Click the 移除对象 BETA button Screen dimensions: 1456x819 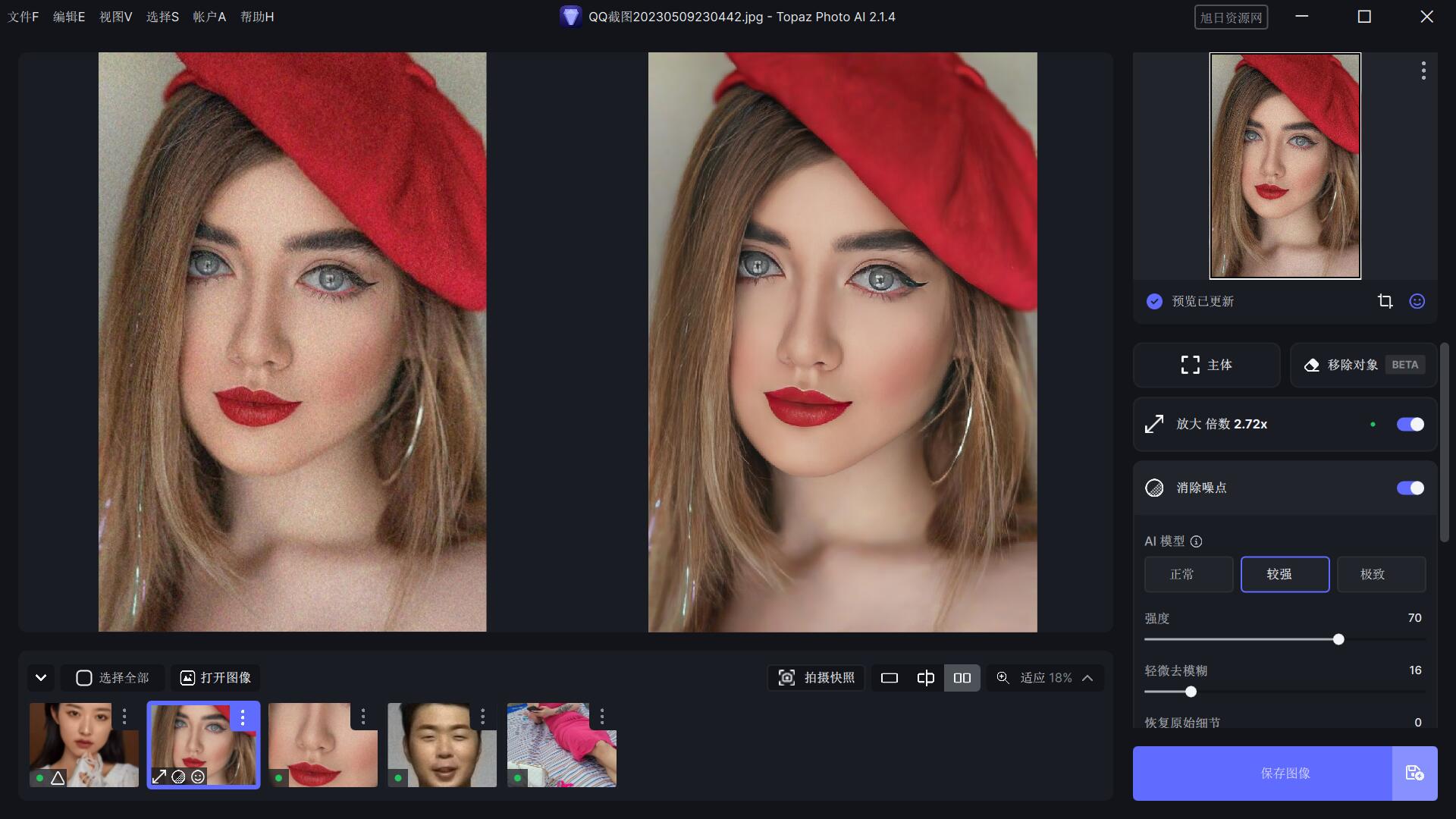point(1363,365)
